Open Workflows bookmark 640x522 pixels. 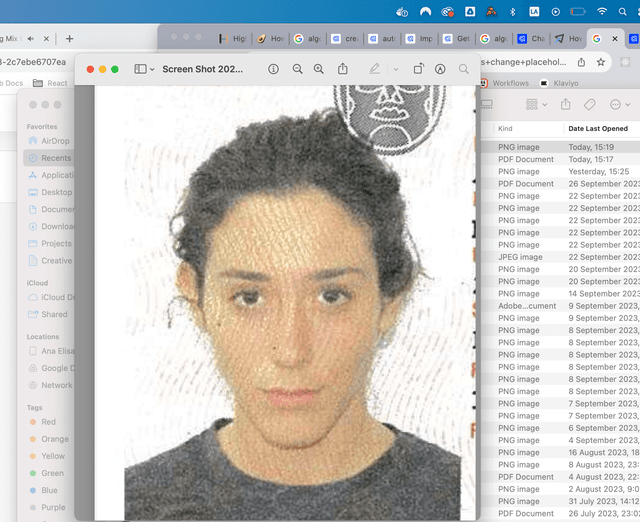[x=504, y=83]
